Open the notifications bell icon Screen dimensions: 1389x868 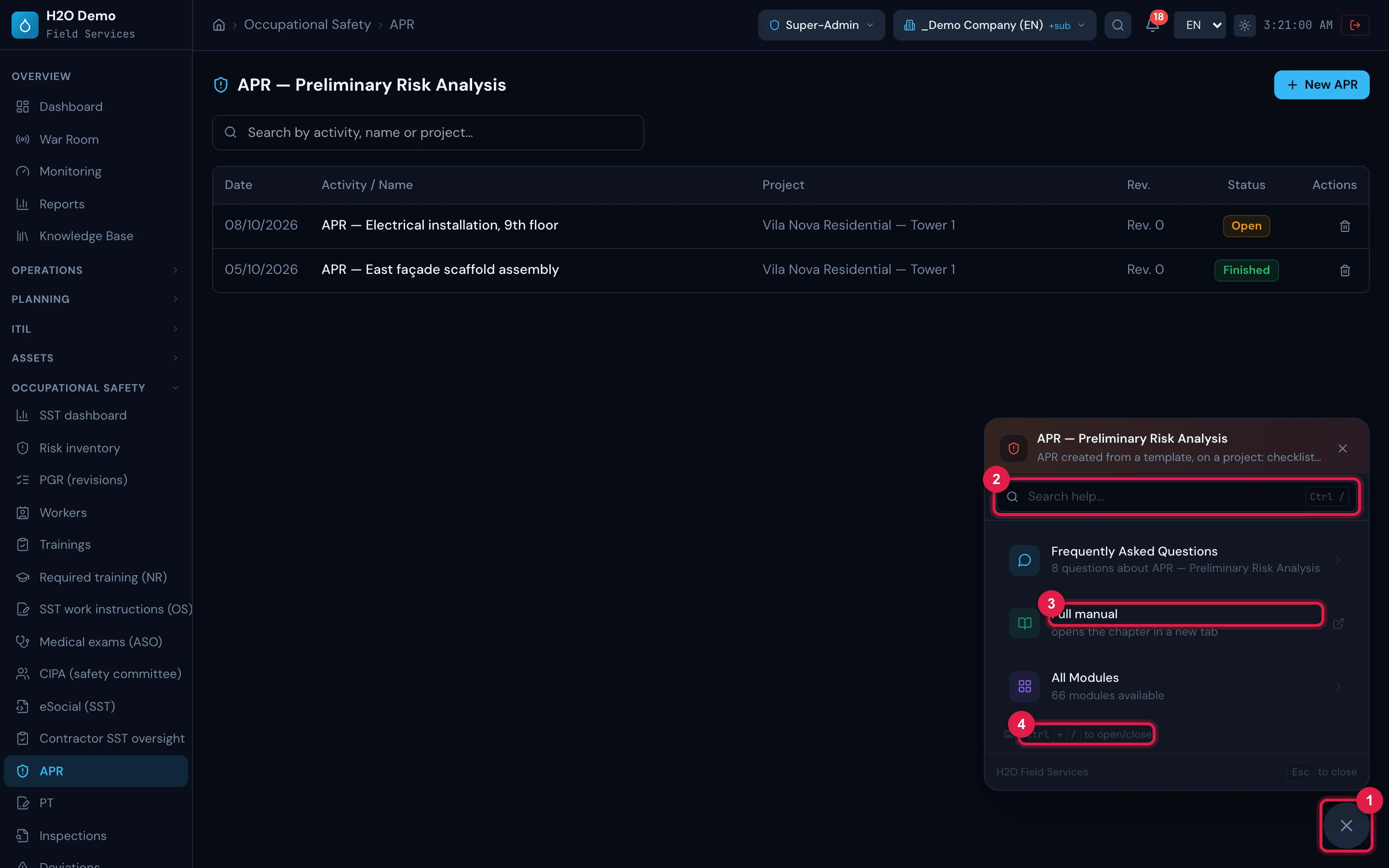[1152, 25]
